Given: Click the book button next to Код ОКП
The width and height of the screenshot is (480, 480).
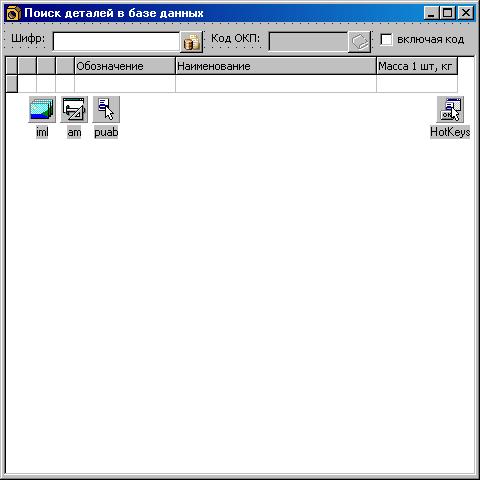Looking at the screenshot, I should 359,42.
